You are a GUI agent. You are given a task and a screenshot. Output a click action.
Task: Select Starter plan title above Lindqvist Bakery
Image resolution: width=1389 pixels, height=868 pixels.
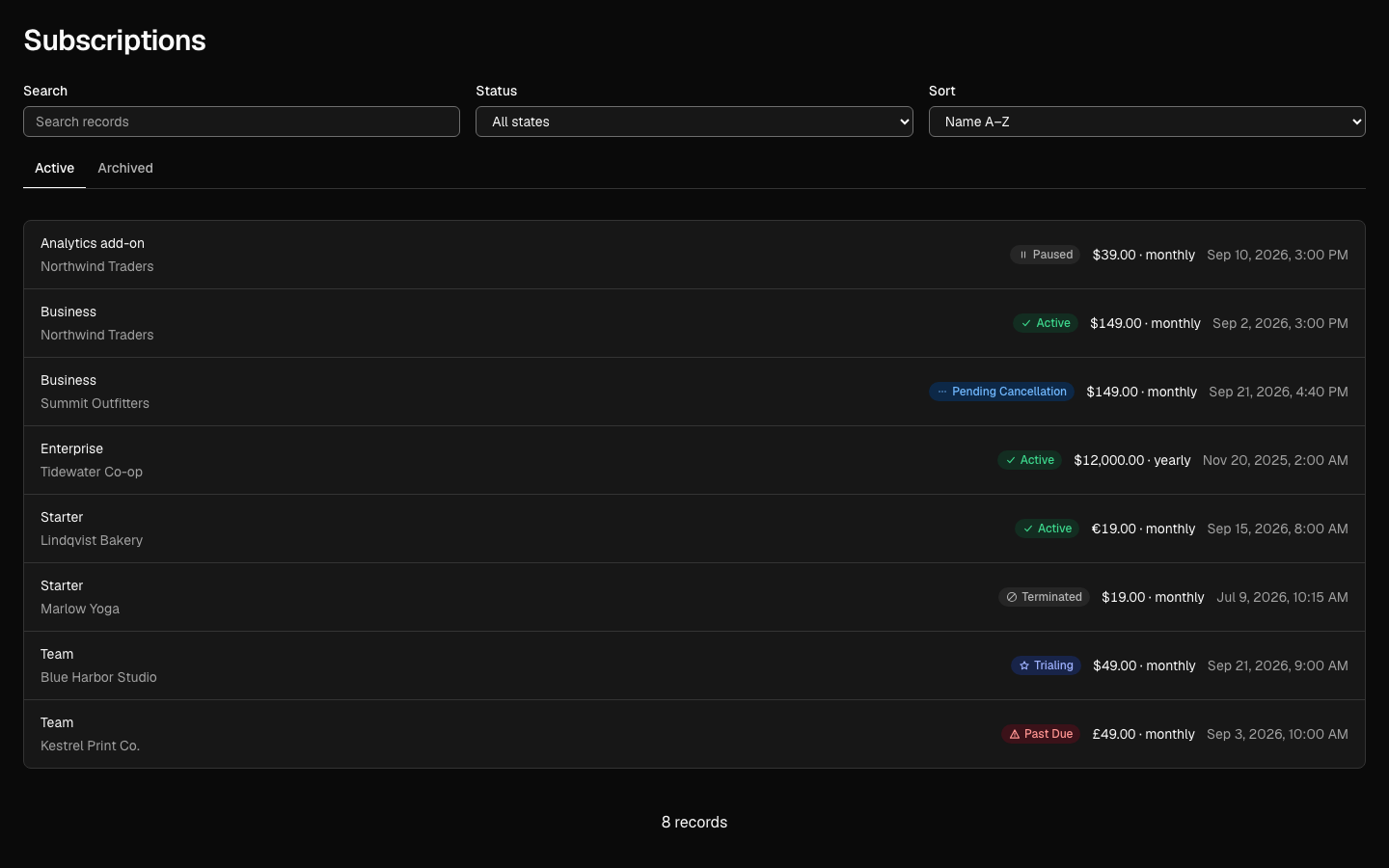[62, 517]
